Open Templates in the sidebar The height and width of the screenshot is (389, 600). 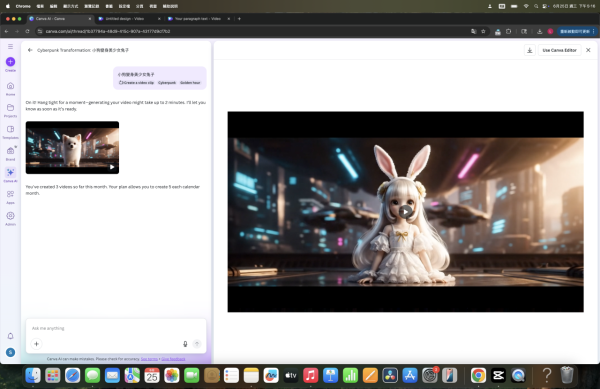coord(10,132)
